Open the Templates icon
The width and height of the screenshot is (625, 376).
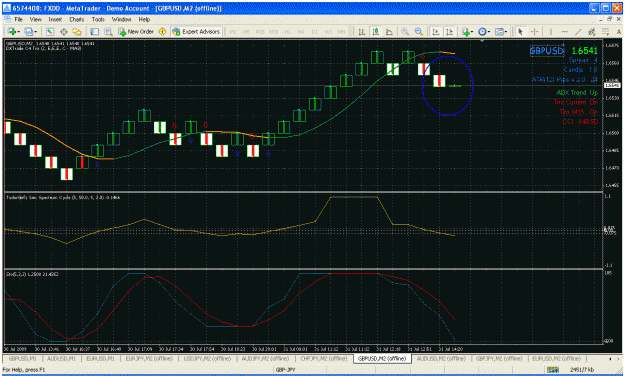[x=499, y=31]
